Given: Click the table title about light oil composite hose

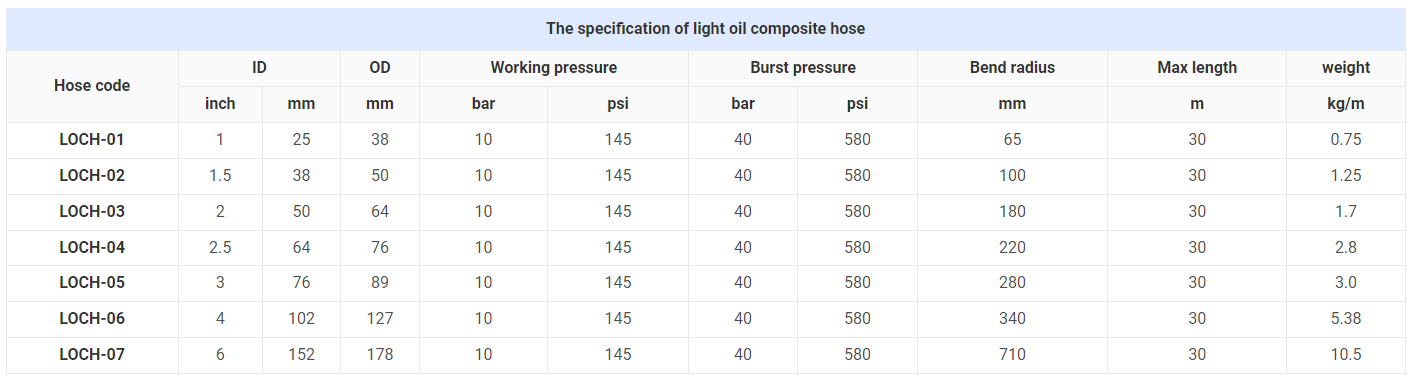Looking at the screenshot, I should click(705, 28).
